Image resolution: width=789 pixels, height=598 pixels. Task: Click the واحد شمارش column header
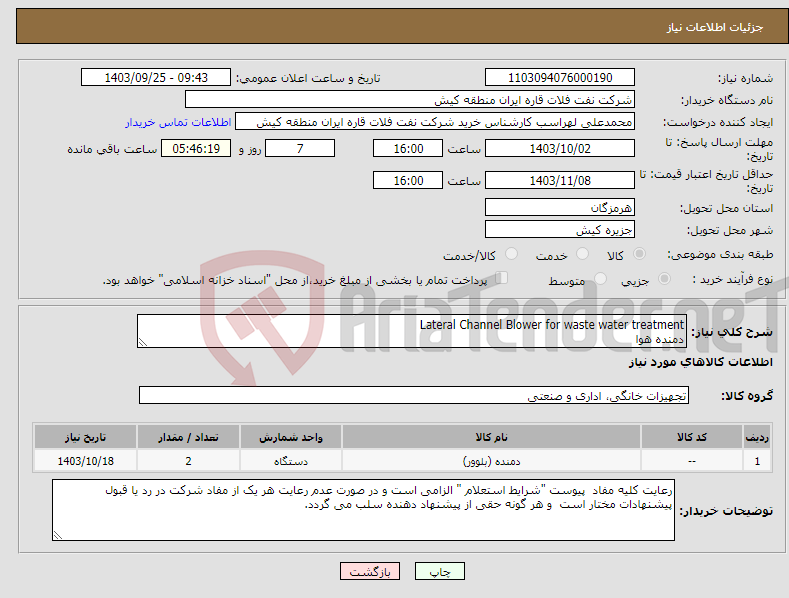click(291, 437)
